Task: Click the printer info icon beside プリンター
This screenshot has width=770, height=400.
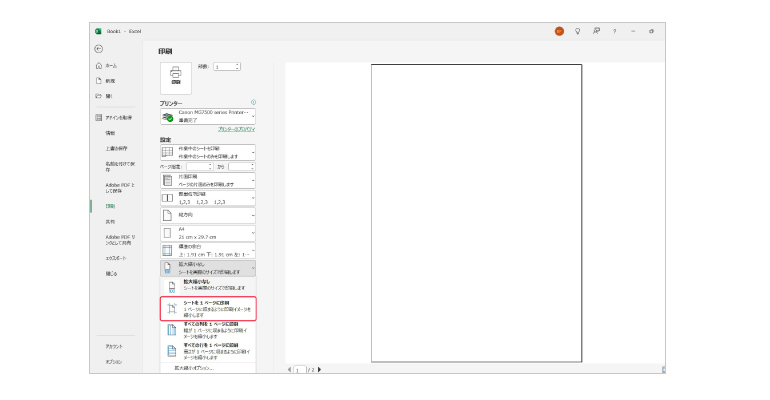Action: 253,102
